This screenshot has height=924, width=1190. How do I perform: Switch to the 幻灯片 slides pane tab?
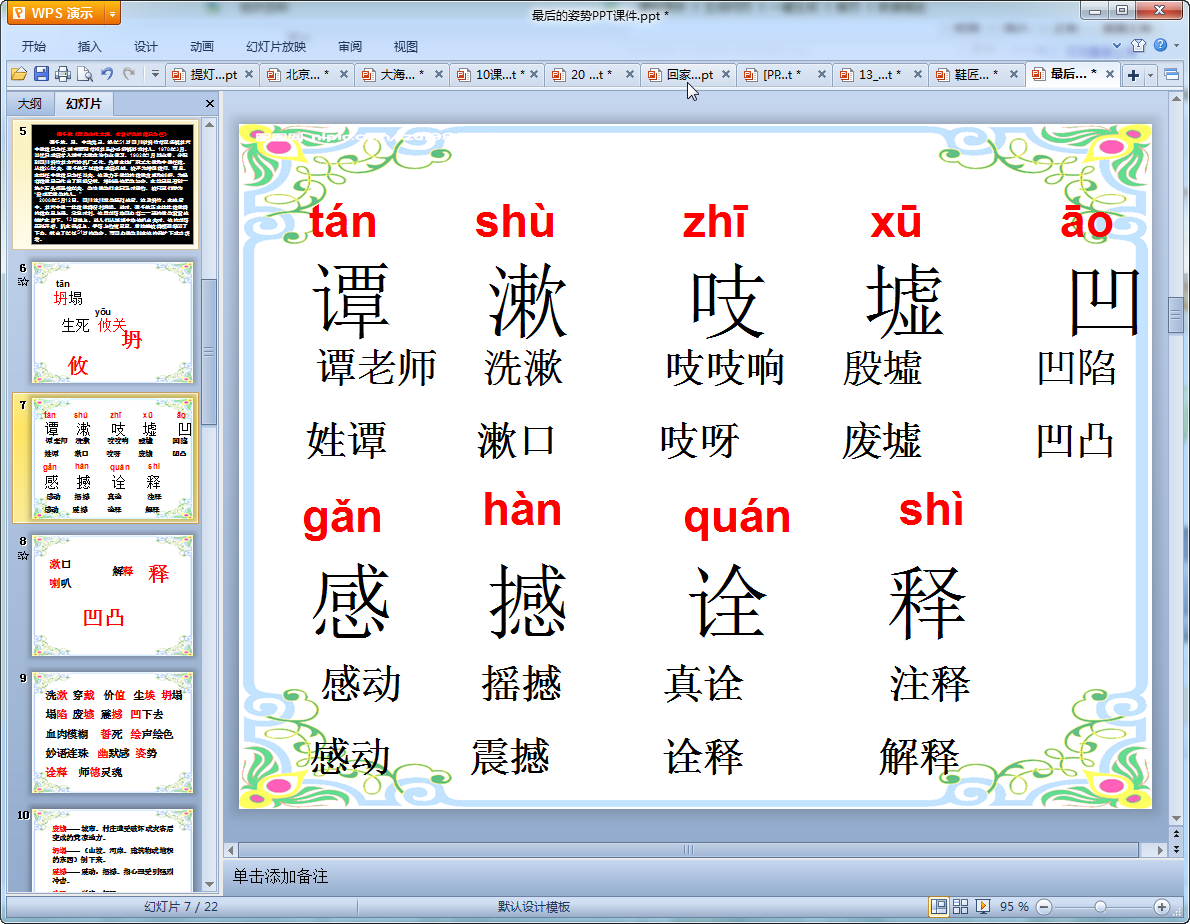coord(83,103)
